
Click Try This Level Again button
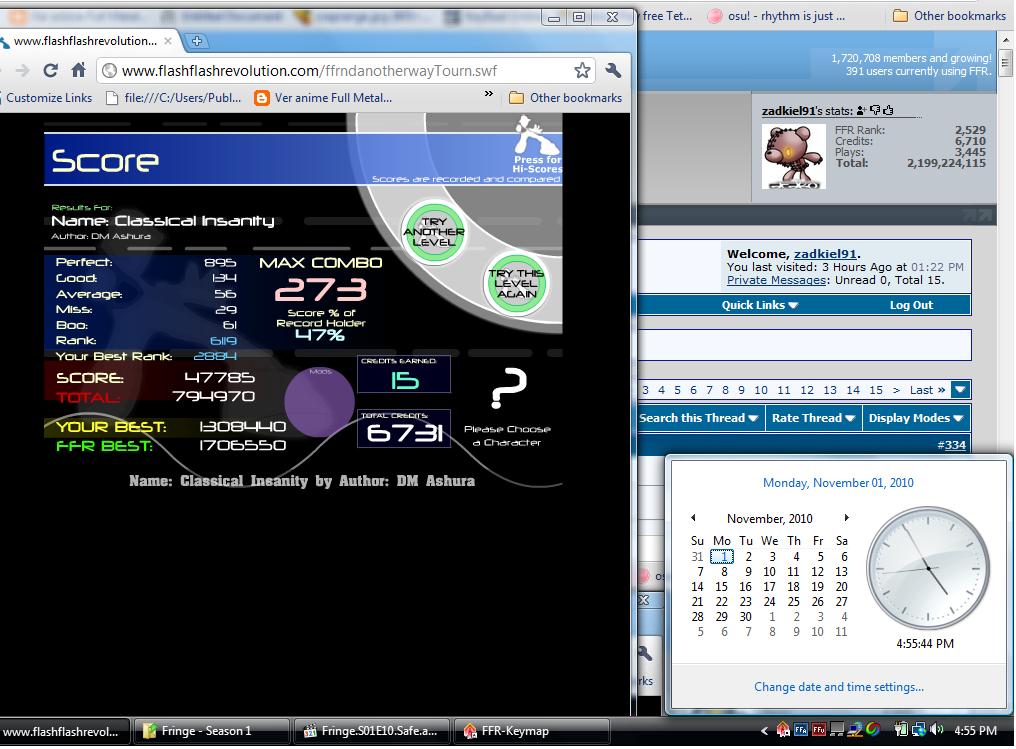tap(516, 283)
